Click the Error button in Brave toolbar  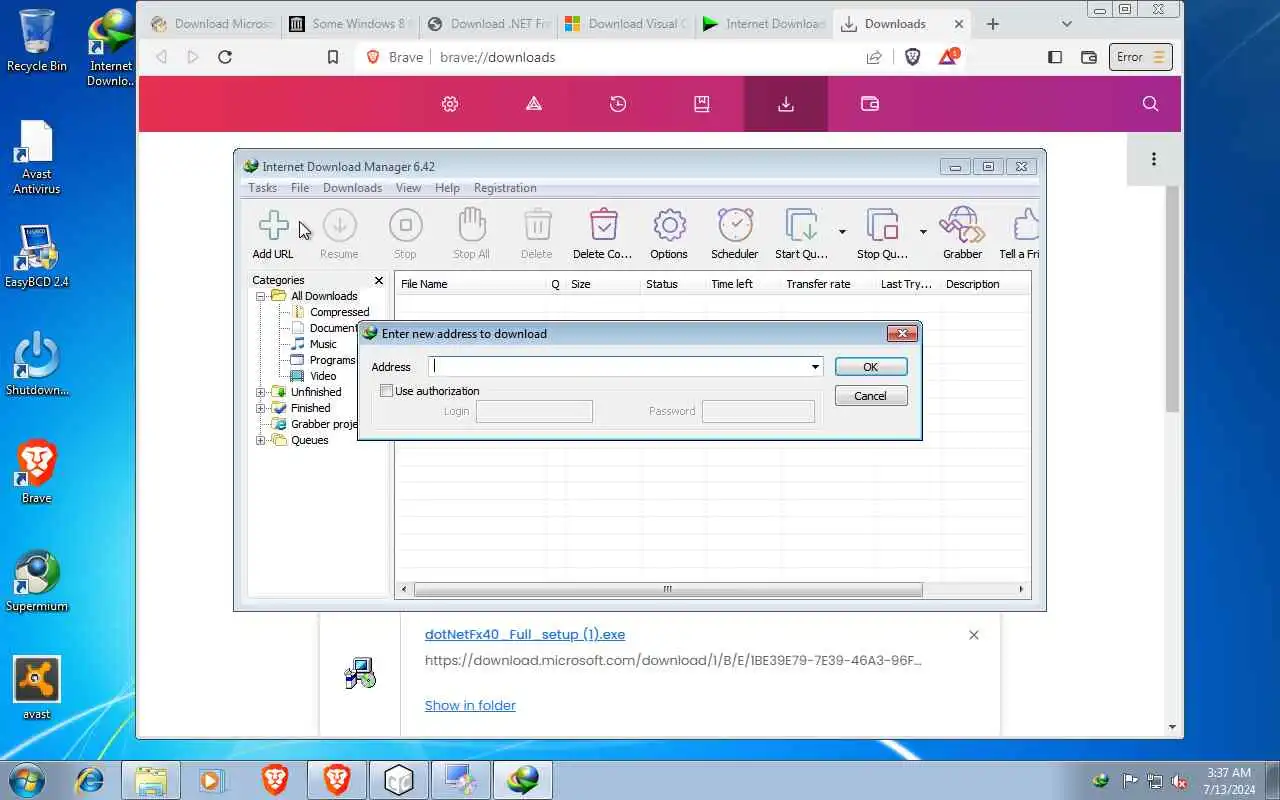tap(1141, 57)
